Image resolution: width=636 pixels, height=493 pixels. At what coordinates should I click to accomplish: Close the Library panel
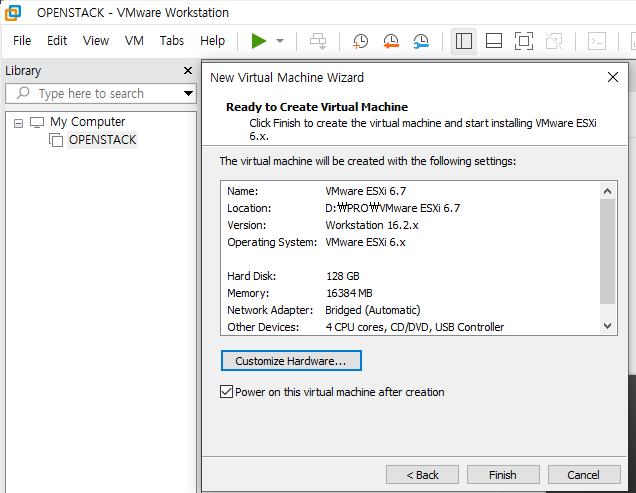click(188, 71)
